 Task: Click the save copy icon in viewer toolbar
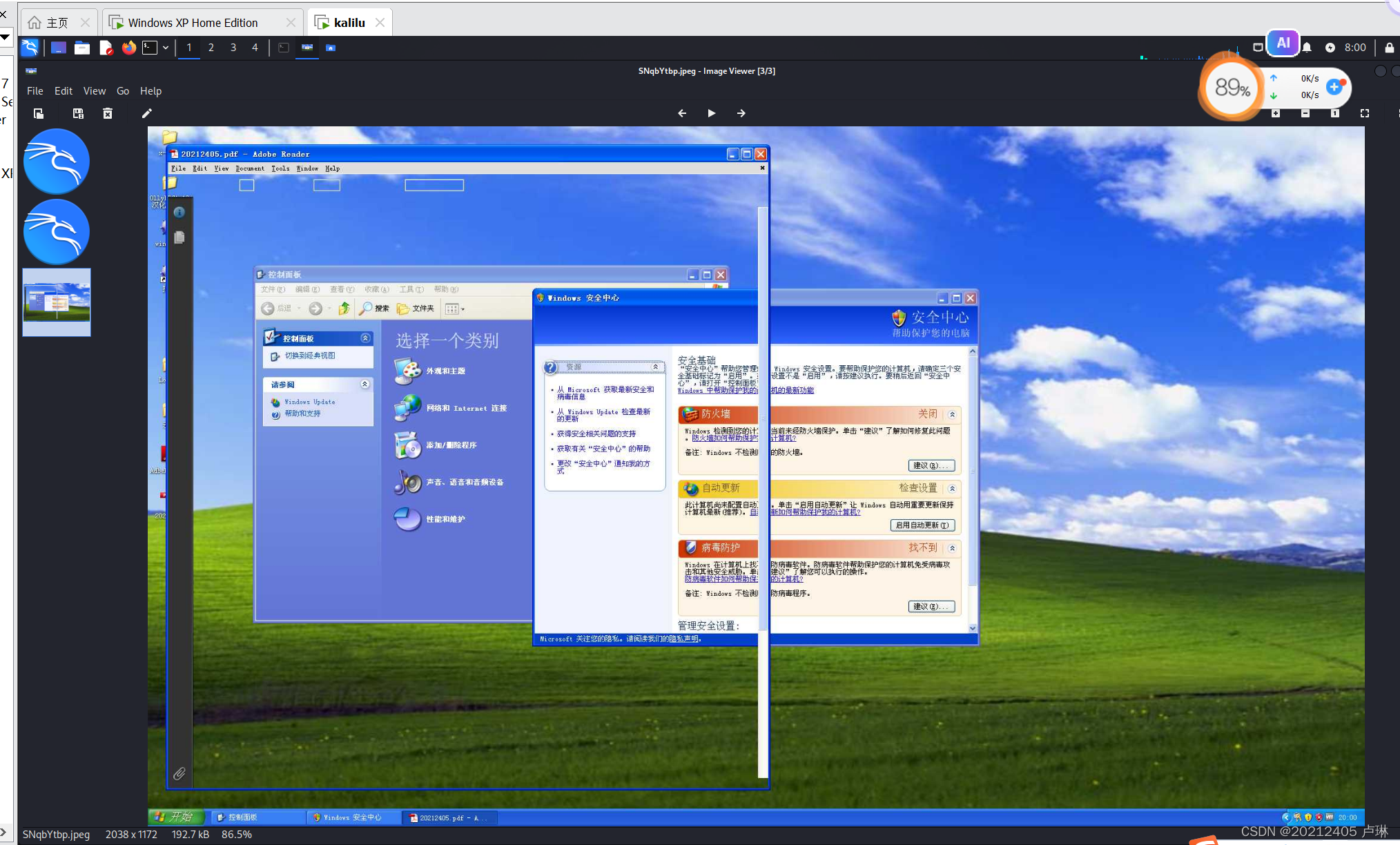[78, 113]
